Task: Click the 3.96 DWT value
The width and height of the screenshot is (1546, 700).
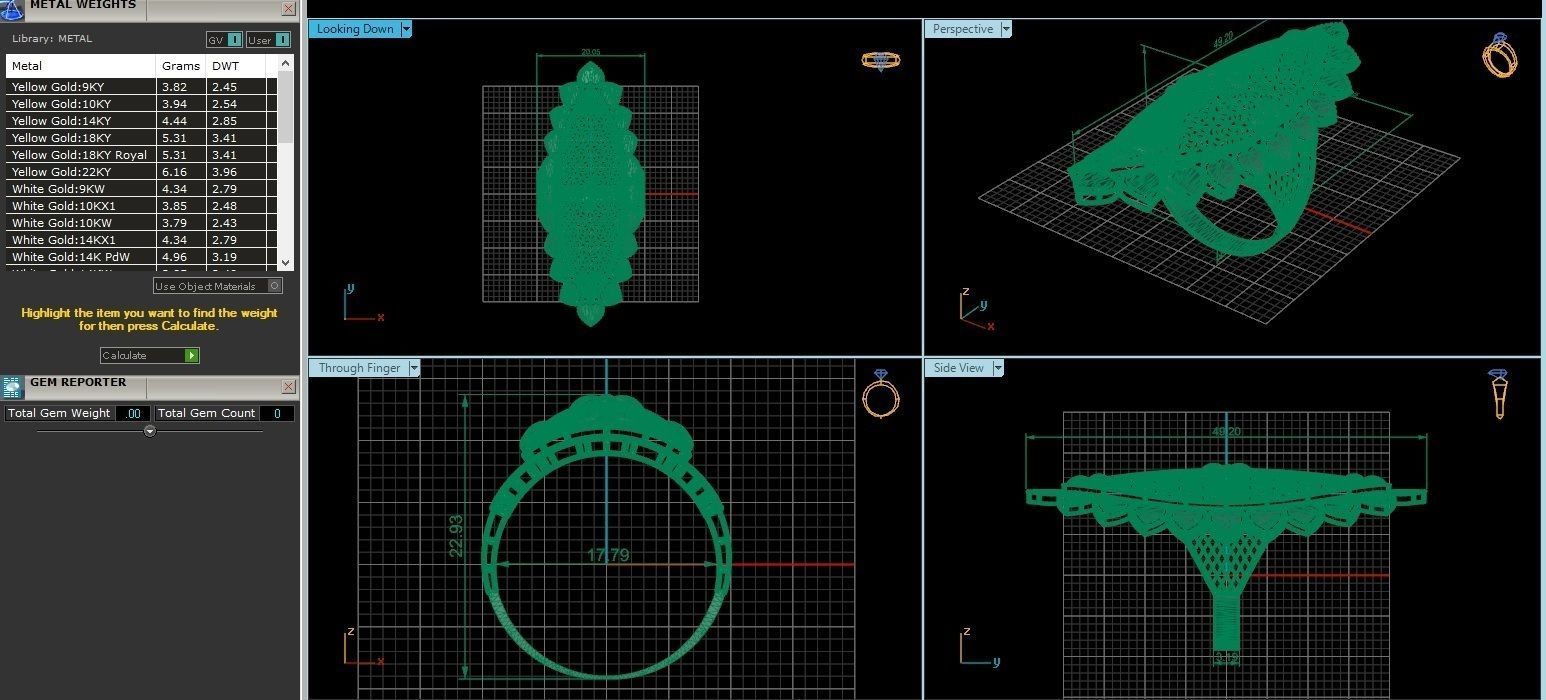Action: point(224,172)
